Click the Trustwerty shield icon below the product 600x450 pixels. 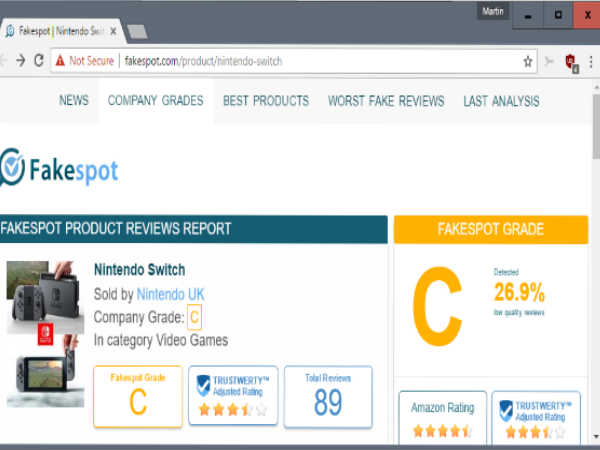click(x=203, y=385)
